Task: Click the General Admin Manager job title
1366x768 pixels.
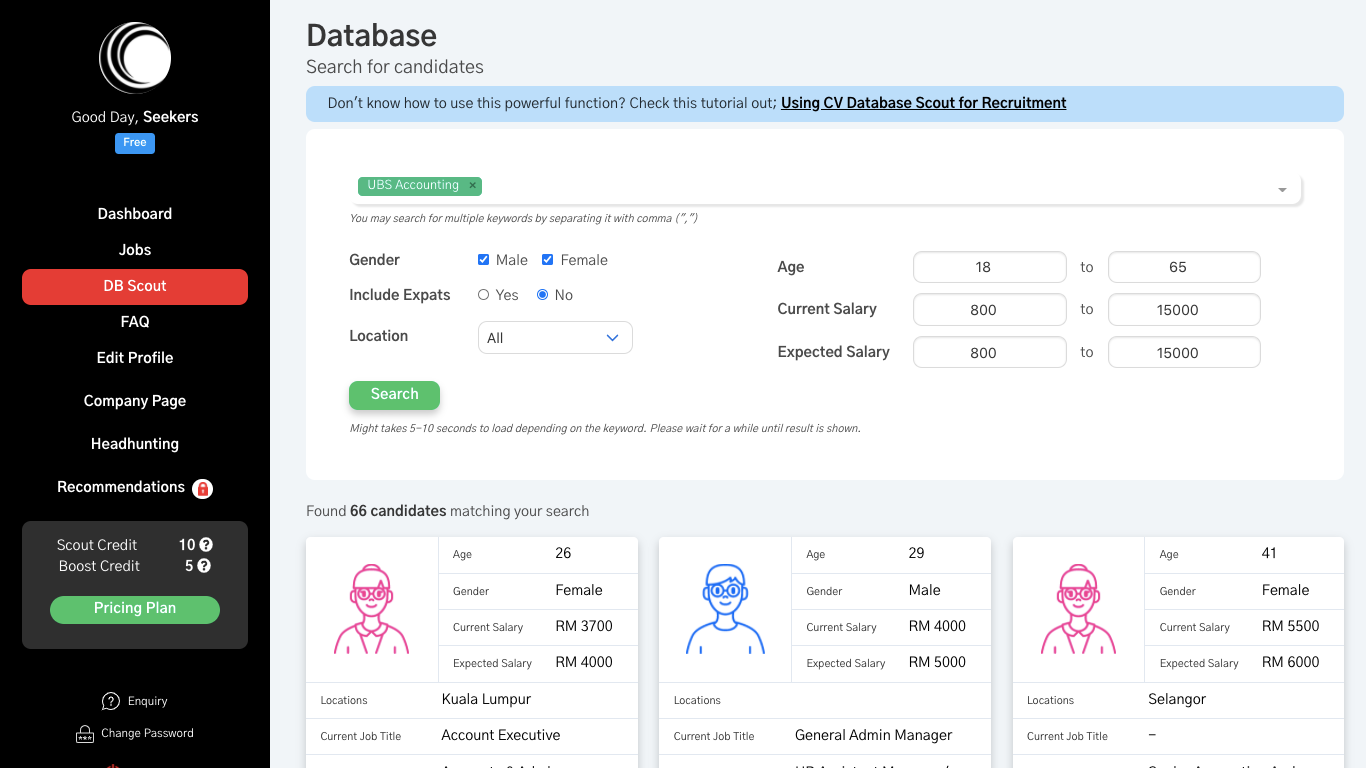Action: [873, 735]
